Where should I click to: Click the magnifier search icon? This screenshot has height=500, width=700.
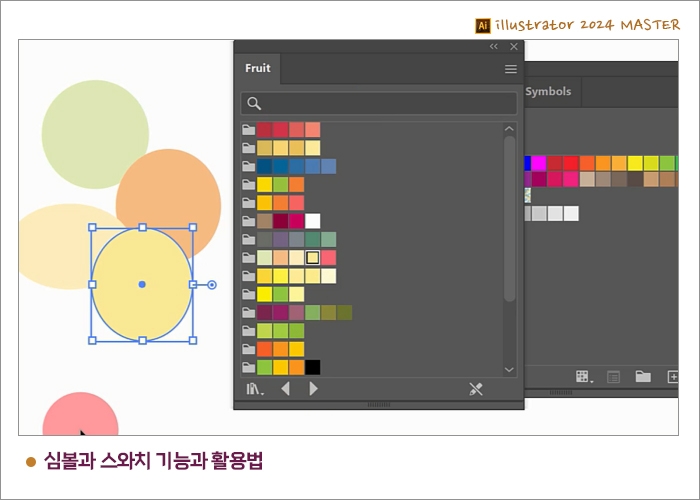254,104
